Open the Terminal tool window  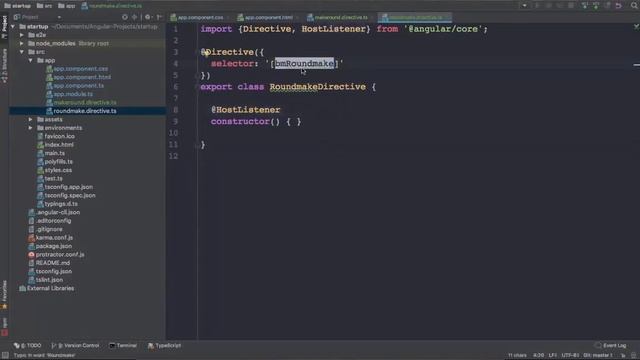[123, 346]
